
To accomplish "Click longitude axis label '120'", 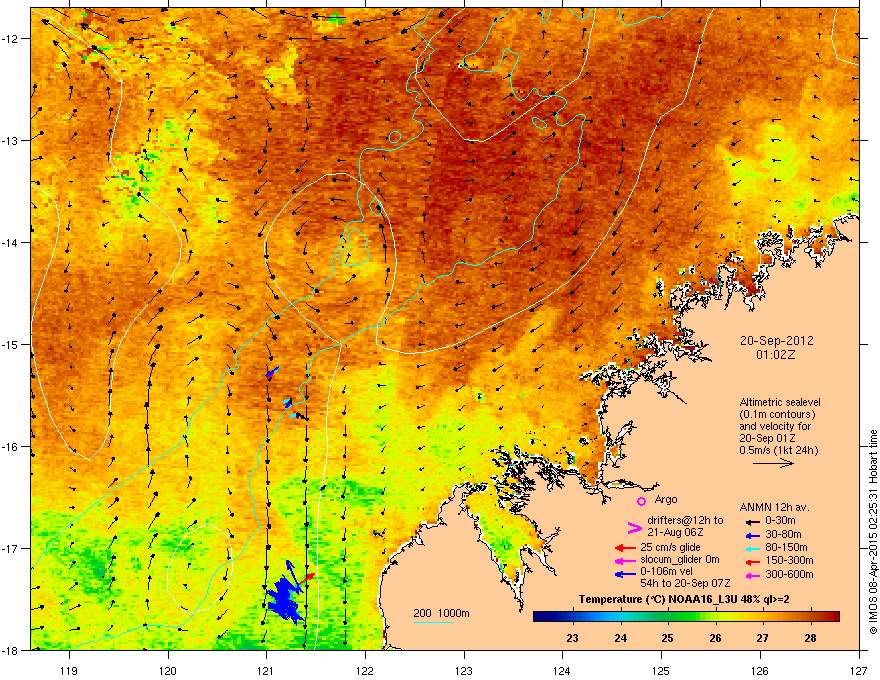I will pyautogui.click(x=168, y=670).
